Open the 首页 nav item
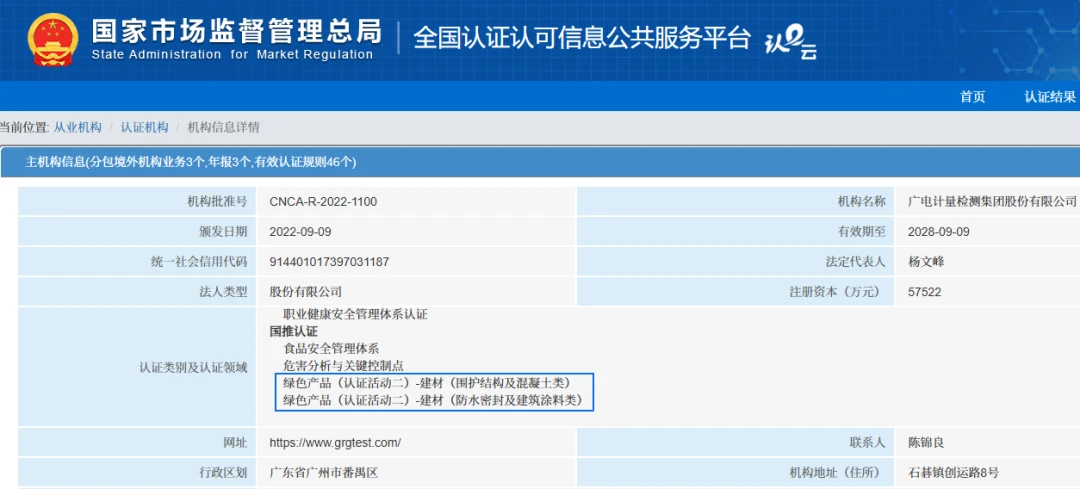The height and width of the screenshot is (489, 1080). click(973, 97)
